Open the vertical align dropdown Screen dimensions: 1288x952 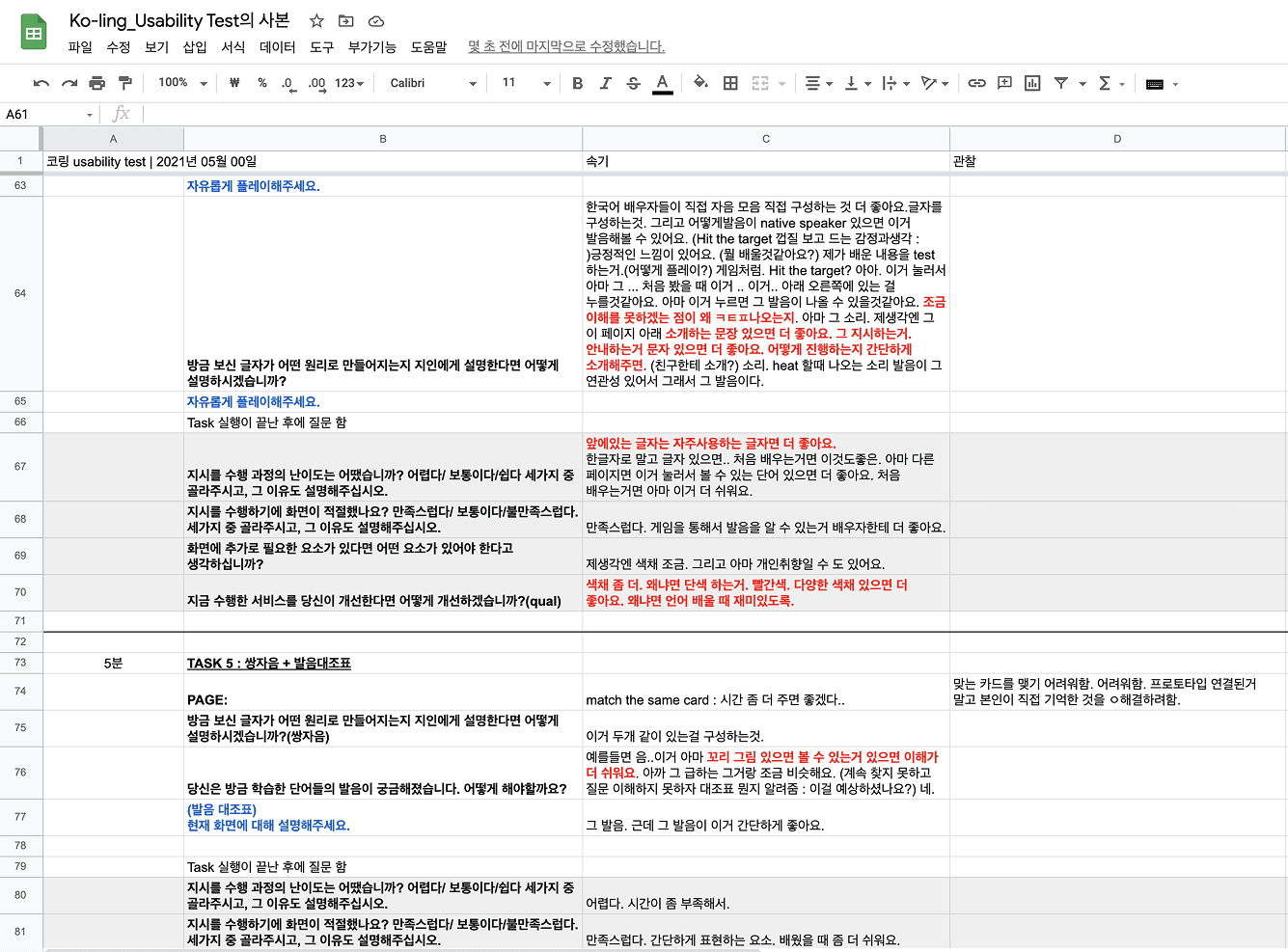tap(857, 84)
